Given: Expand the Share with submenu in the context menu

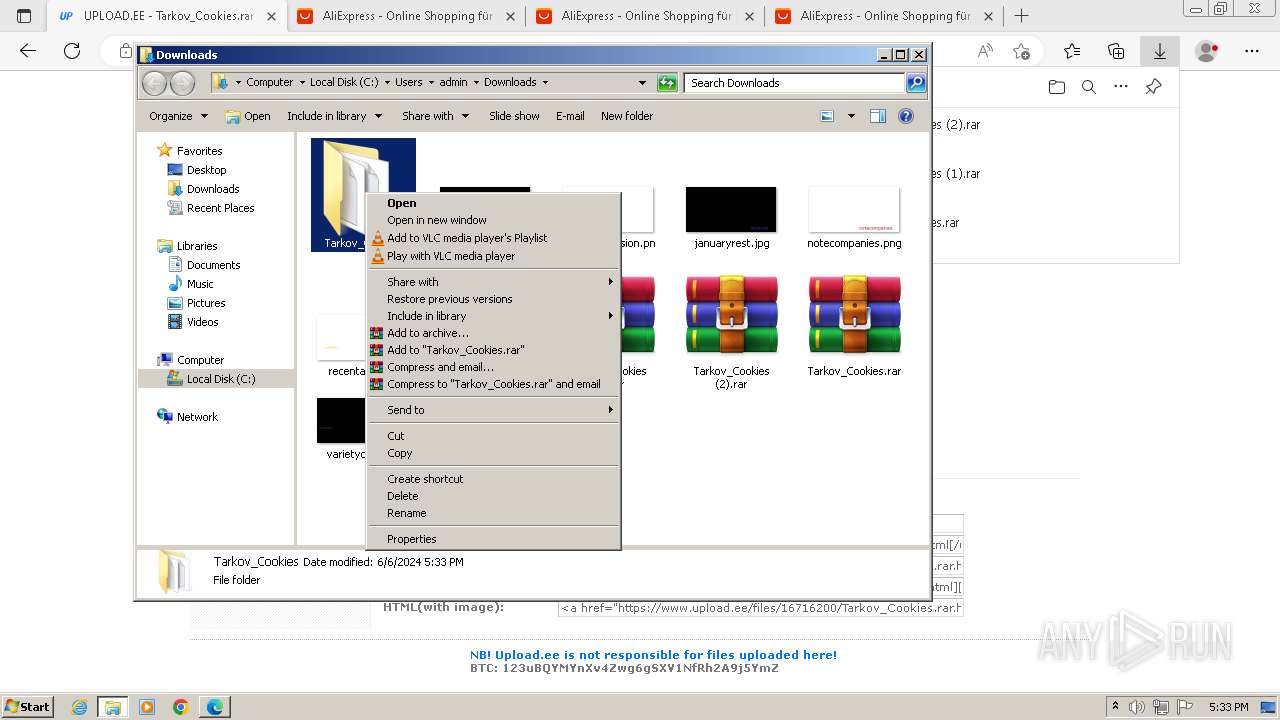Looking at the screenshot, I should pos(494,282).
